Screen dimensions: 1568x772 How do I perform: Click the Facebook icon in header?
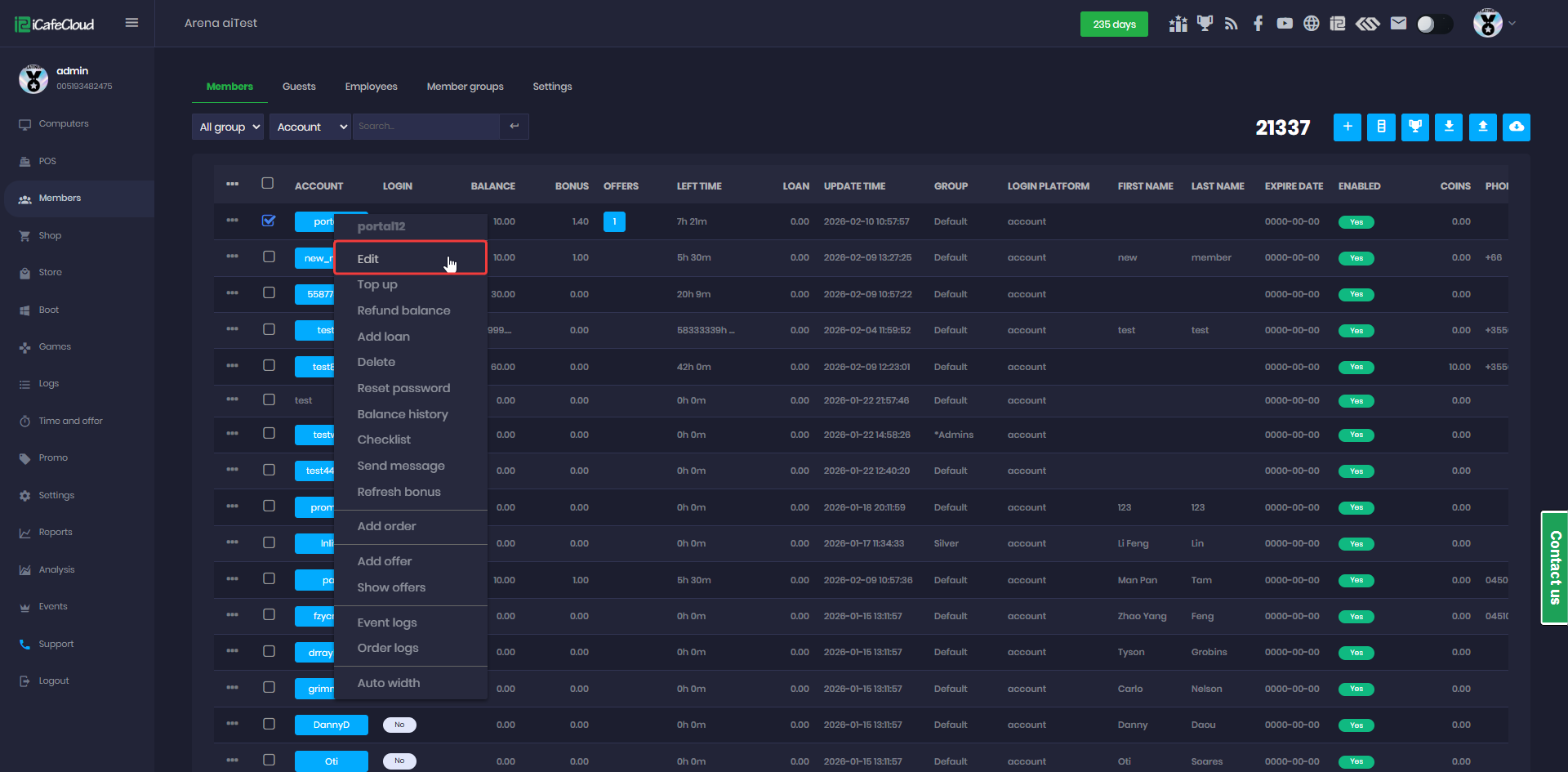1258,24
